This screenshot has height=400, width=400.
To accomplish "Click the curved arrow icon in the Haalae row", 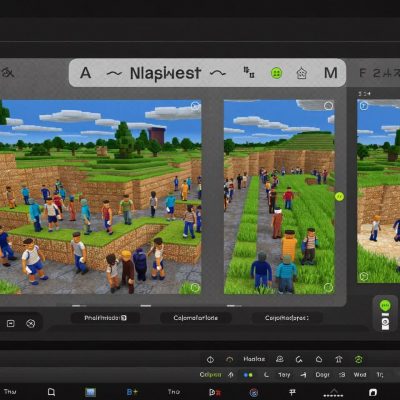I will click(299, 359).
